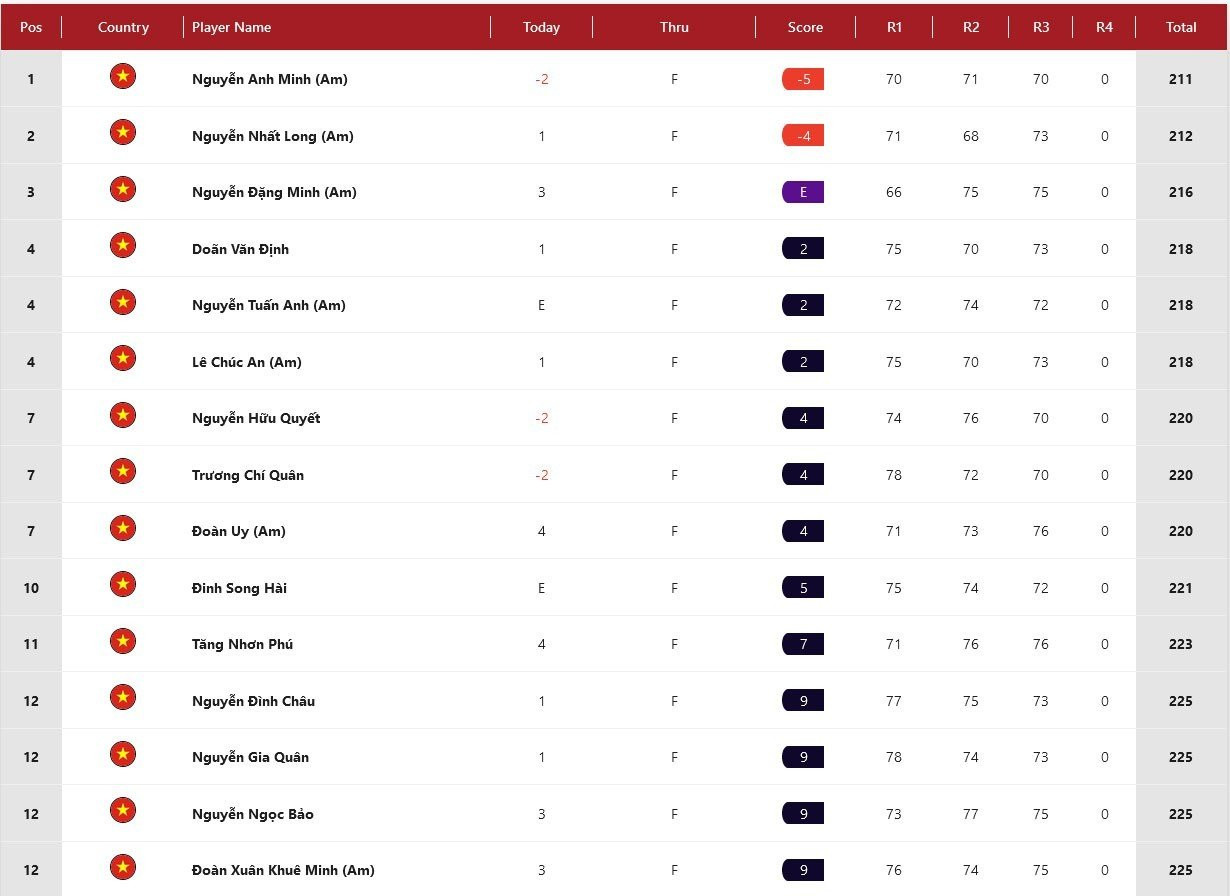Click the R3 column header
This screenshot has width=1230, height=896.
pyautogui.click(x=1041, y=27)
